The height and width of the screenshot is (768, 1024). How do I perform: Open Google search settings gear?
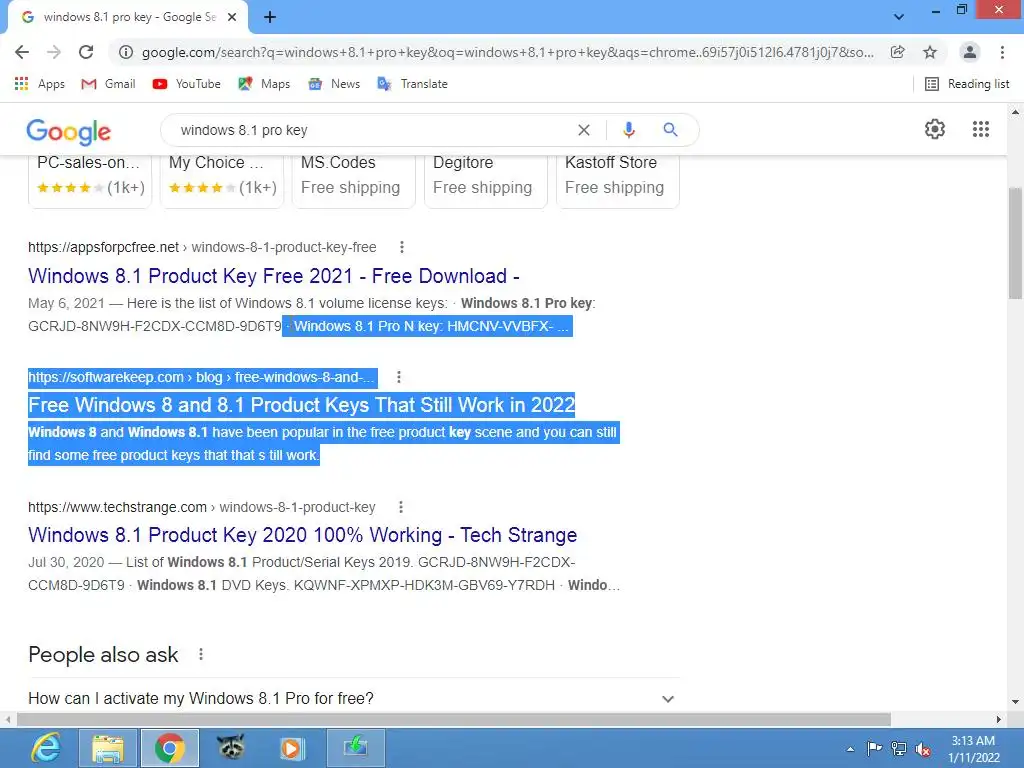935,129
